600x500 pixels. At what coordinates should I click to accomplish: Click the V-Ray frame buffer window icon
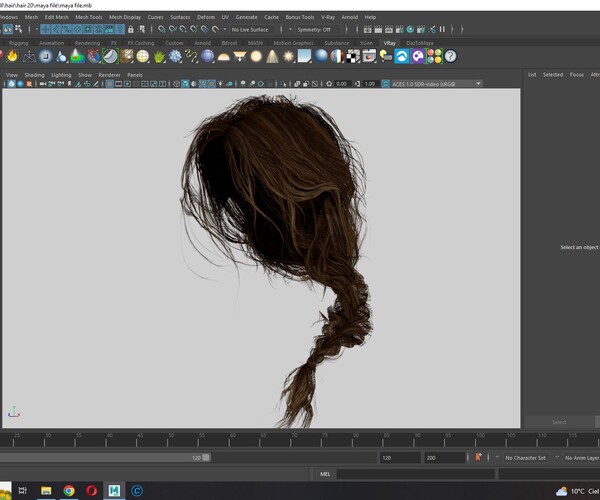click(370, 56)
